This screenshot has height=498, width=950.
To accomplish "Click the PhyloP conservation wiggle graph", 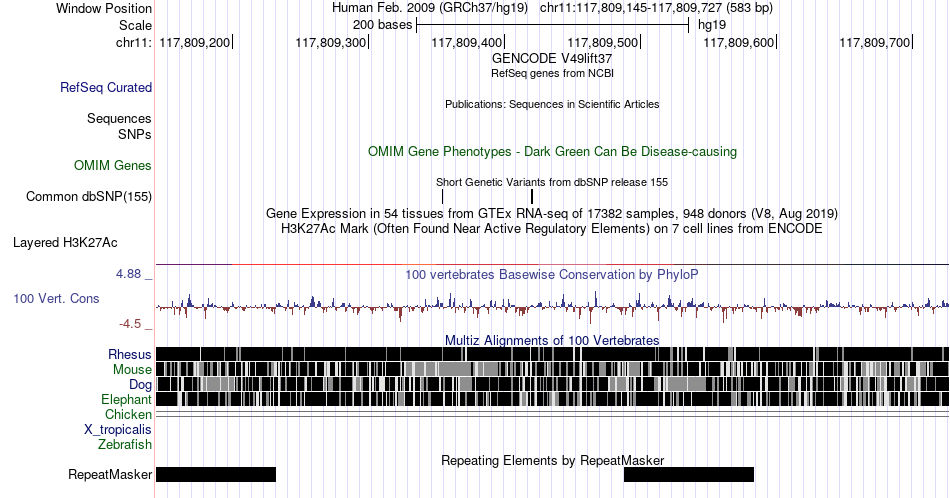I will coord(552,306).
